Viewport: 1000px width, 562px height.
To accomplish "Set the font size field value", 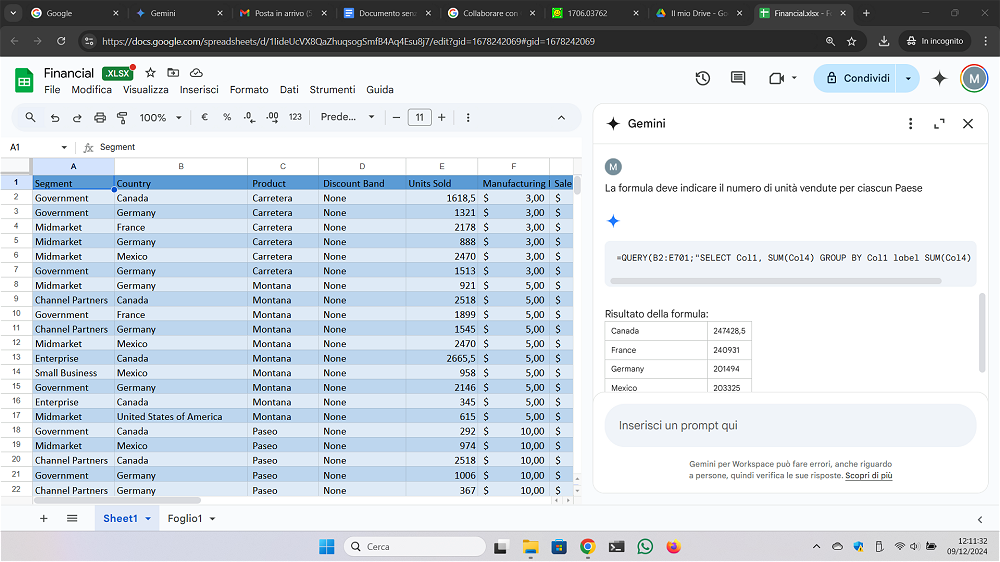I will (x=419, y=117).
